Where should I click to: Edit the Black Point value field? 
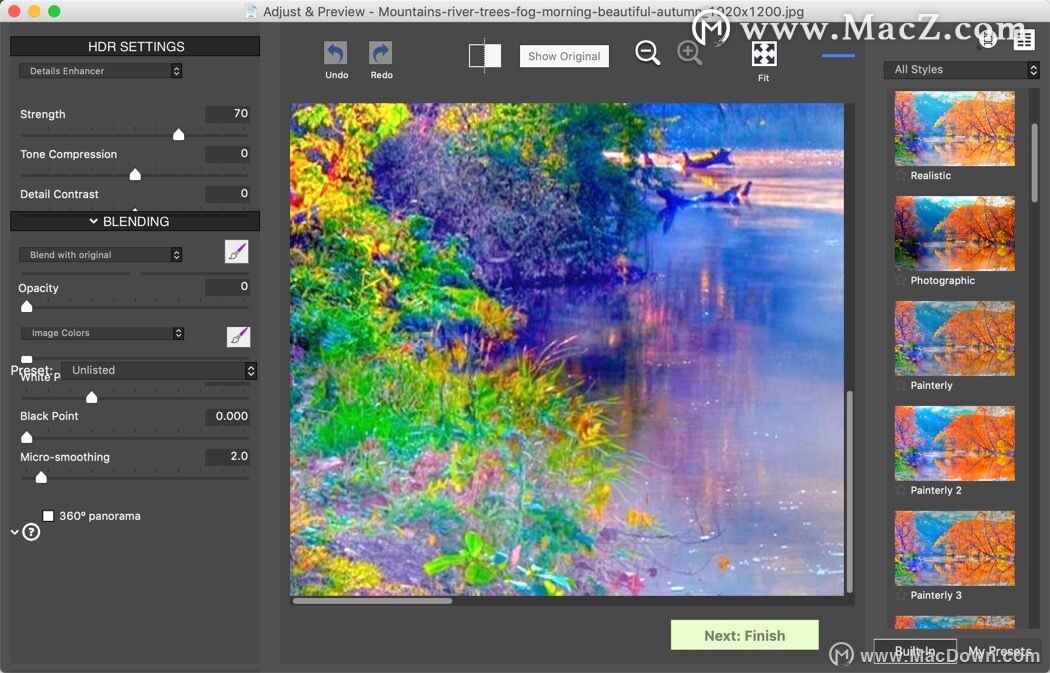(227, 416)
